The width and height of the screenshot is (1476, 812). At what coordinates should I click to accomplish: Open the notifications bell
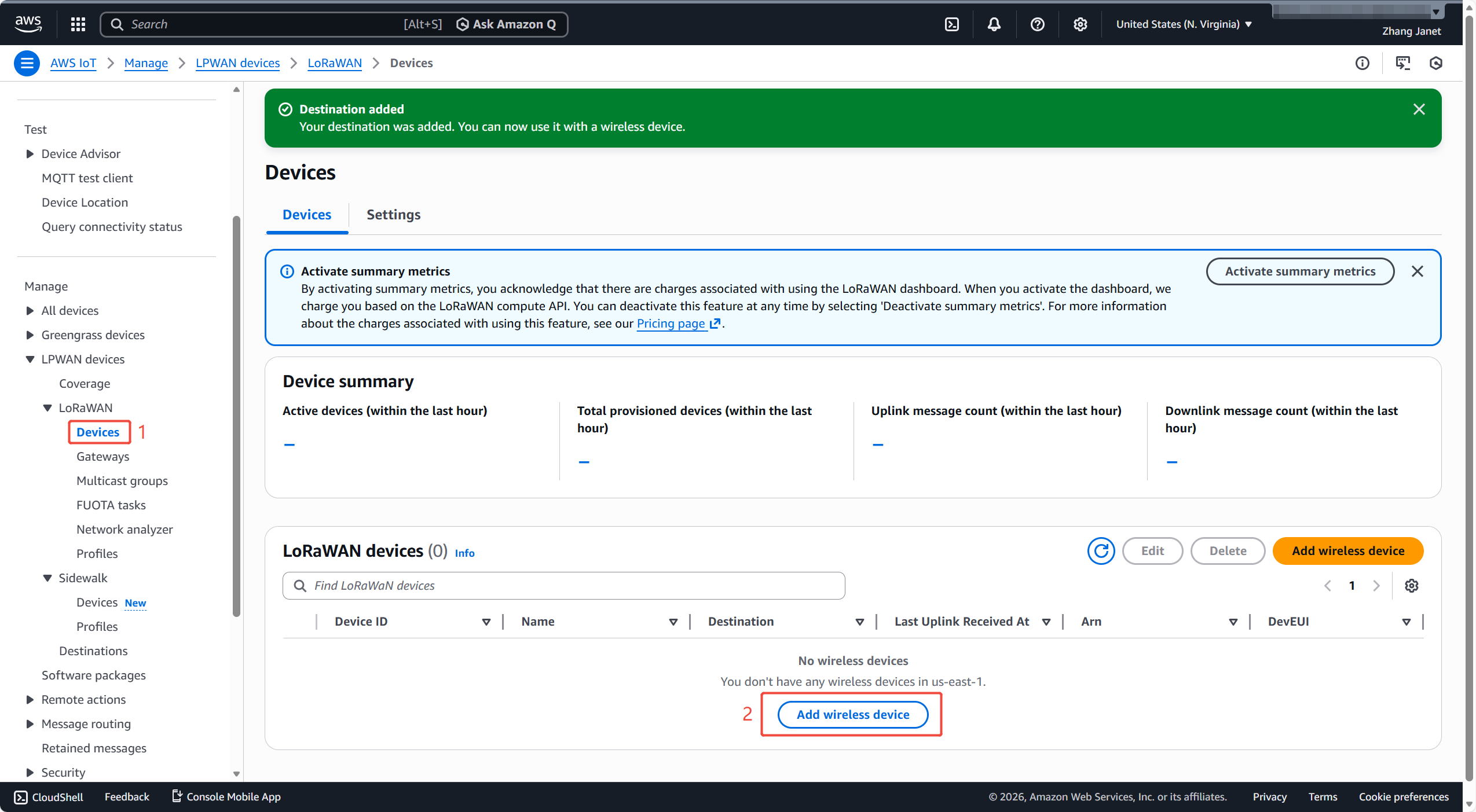coord(994,24)
